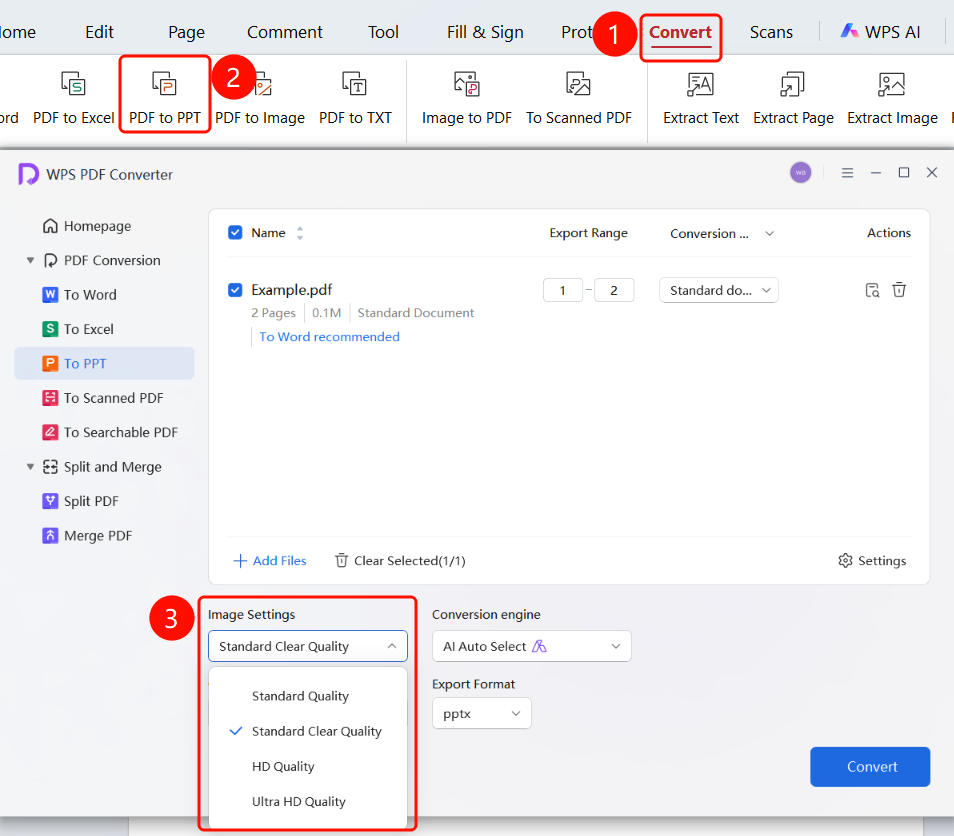Open the PDF to TXT converter
Viewport: 954px width, 836px height.
click(355, 95)
